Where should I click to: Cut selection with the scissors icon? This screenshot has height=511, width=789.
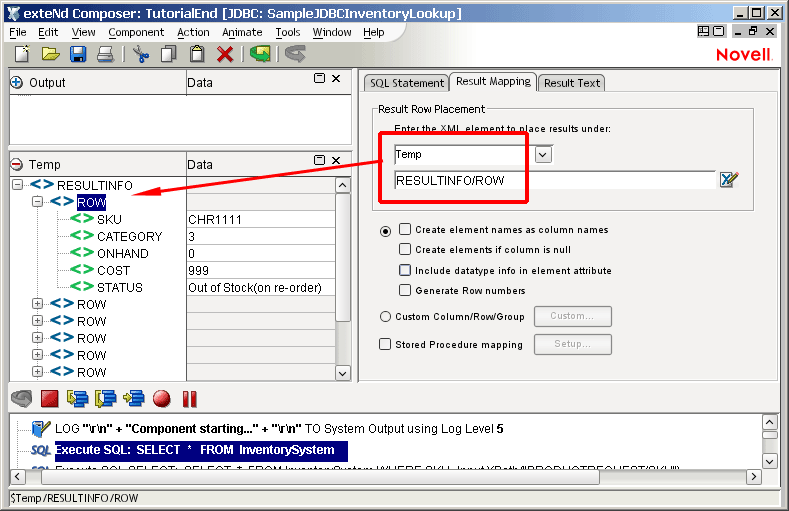pyautogui.click(x=141, y=54)
